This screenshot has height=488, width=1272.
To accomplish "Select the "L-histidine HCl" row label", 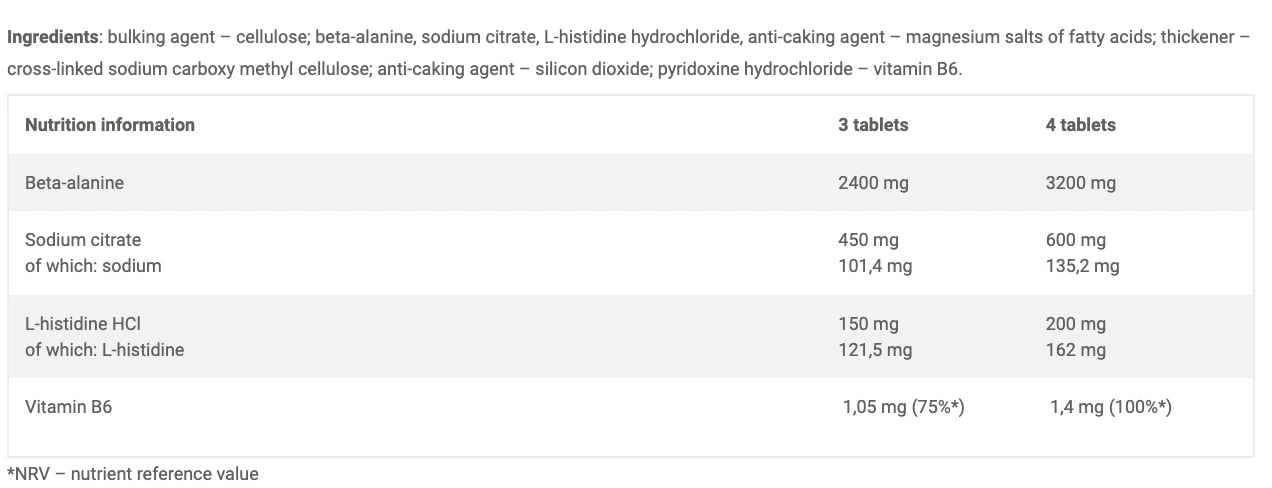I will tap(83, 324).
